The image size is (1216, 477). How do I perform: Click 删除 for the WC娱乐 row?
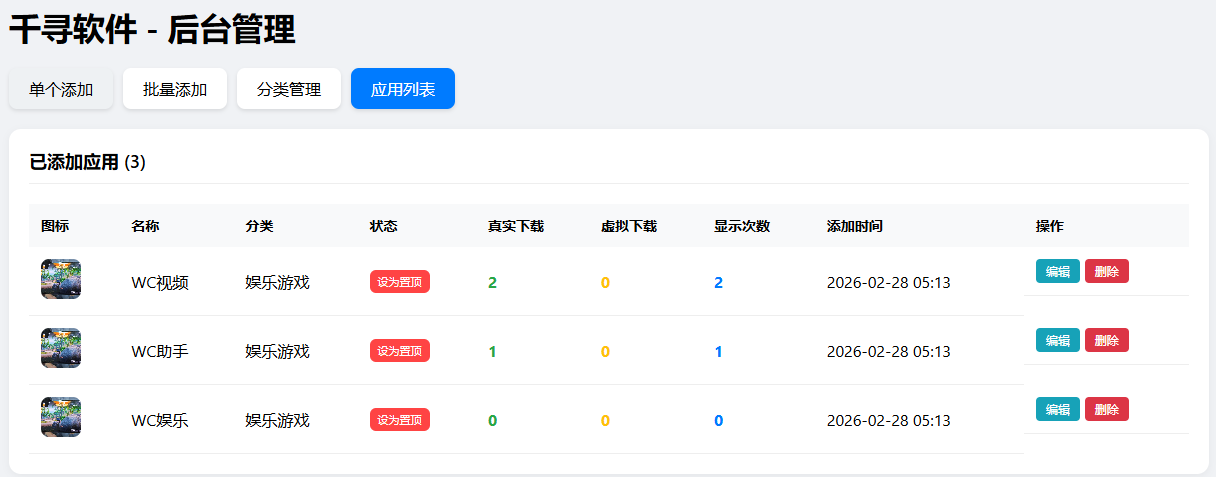point(1107,409)
